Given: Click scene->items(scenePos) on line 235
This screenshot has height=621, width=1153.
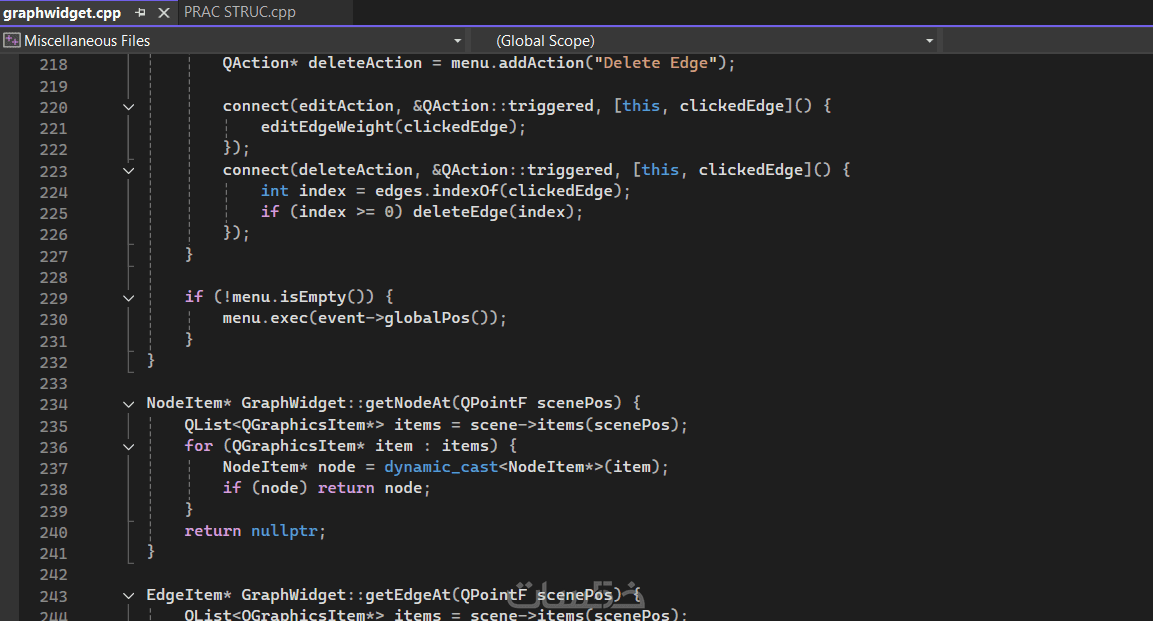Looking at the screenshot, I should pos(574,425).
